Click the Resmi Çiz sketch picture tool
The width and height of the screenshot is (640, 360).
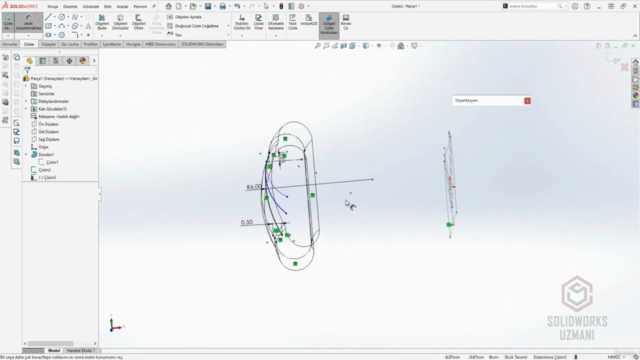346,22
